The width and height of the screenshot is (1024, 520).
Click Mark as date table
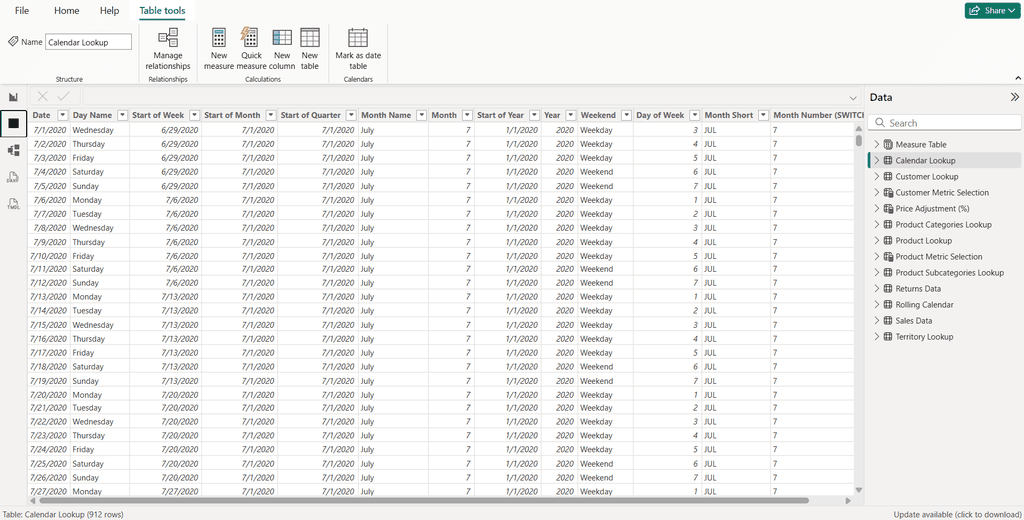358,48
